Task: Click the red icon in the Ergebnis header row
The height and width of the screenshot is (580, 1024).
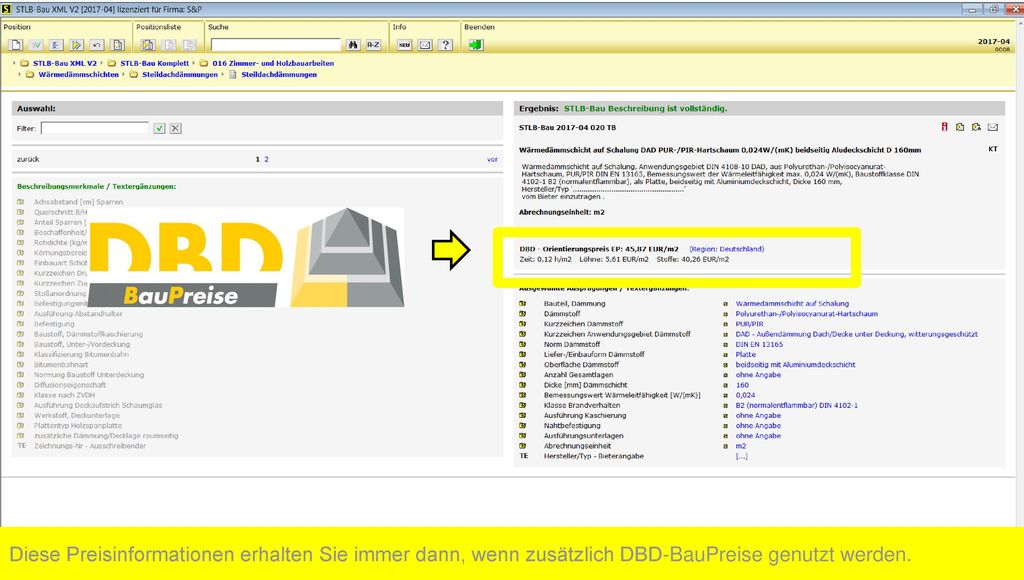Action: (944, 127)
